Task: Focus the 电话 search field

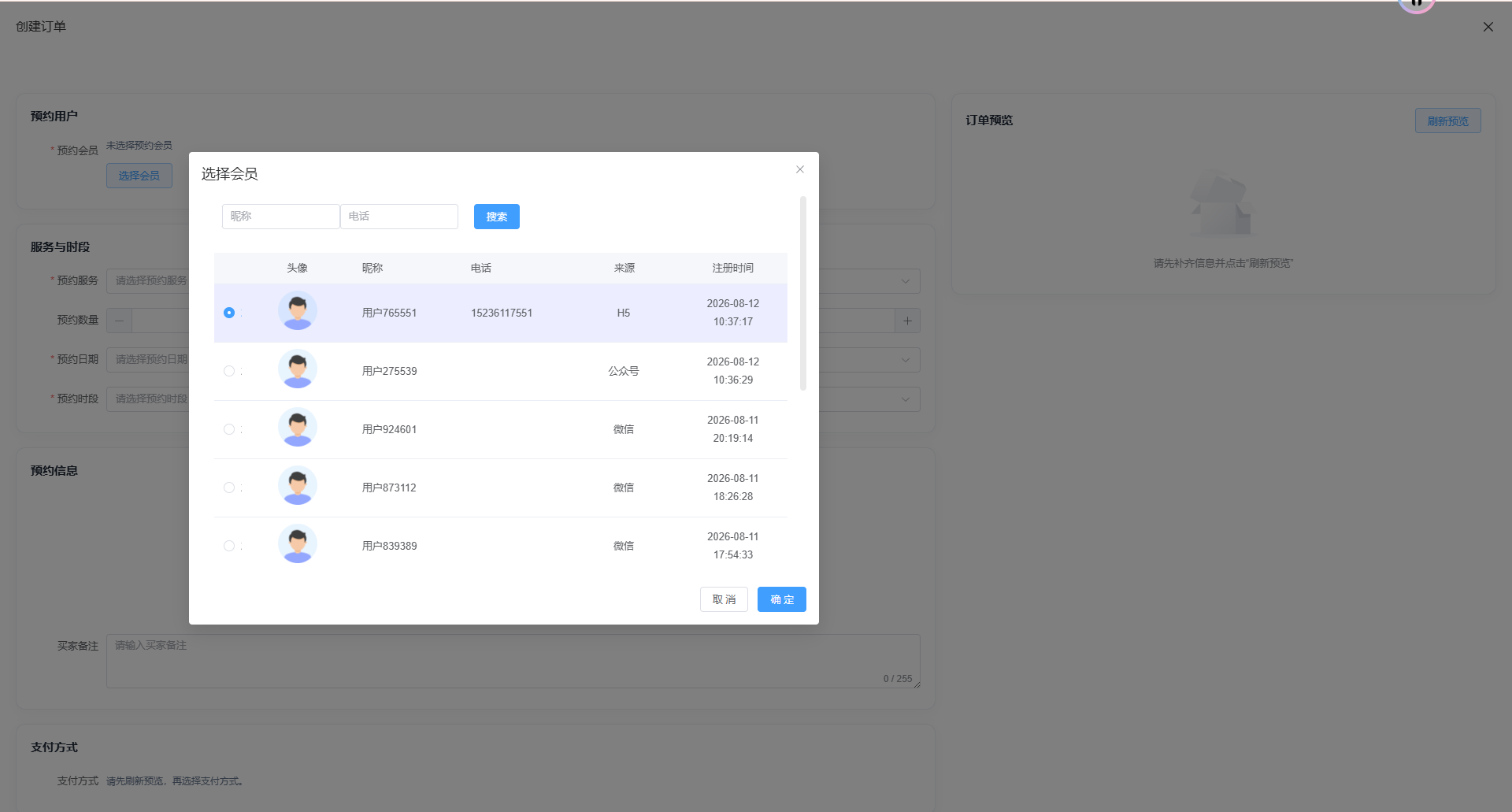Action: [x=399, y=217]
